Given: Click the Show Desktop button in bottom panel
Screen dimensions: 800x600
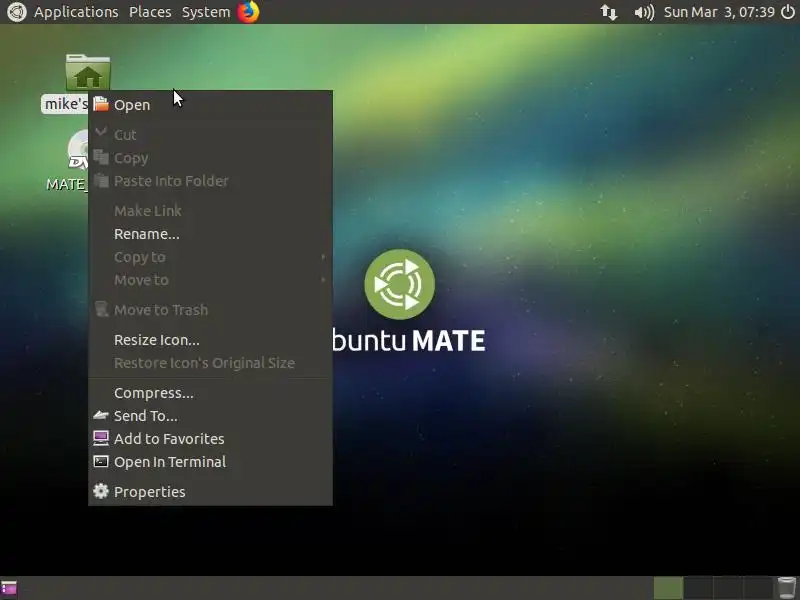Looking at the screenshot, I should pos(9,588).
